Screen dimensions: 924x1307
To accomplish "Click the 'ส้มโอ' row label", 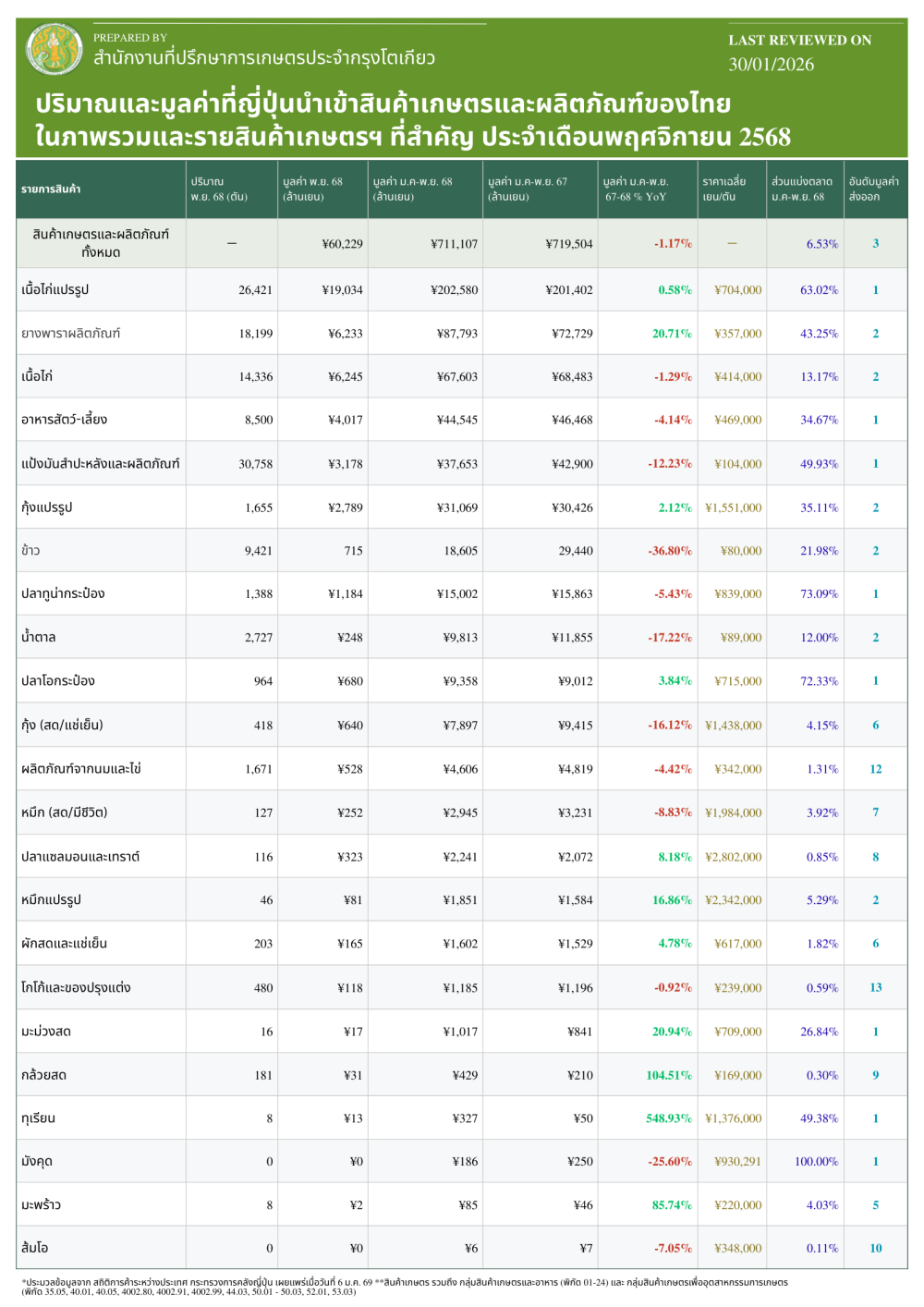I will [35, 1248].
